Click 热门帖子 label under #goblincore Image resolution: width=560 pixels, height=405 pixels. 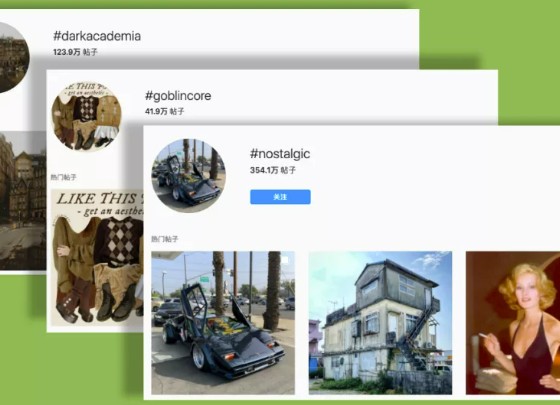pos(63,177)
